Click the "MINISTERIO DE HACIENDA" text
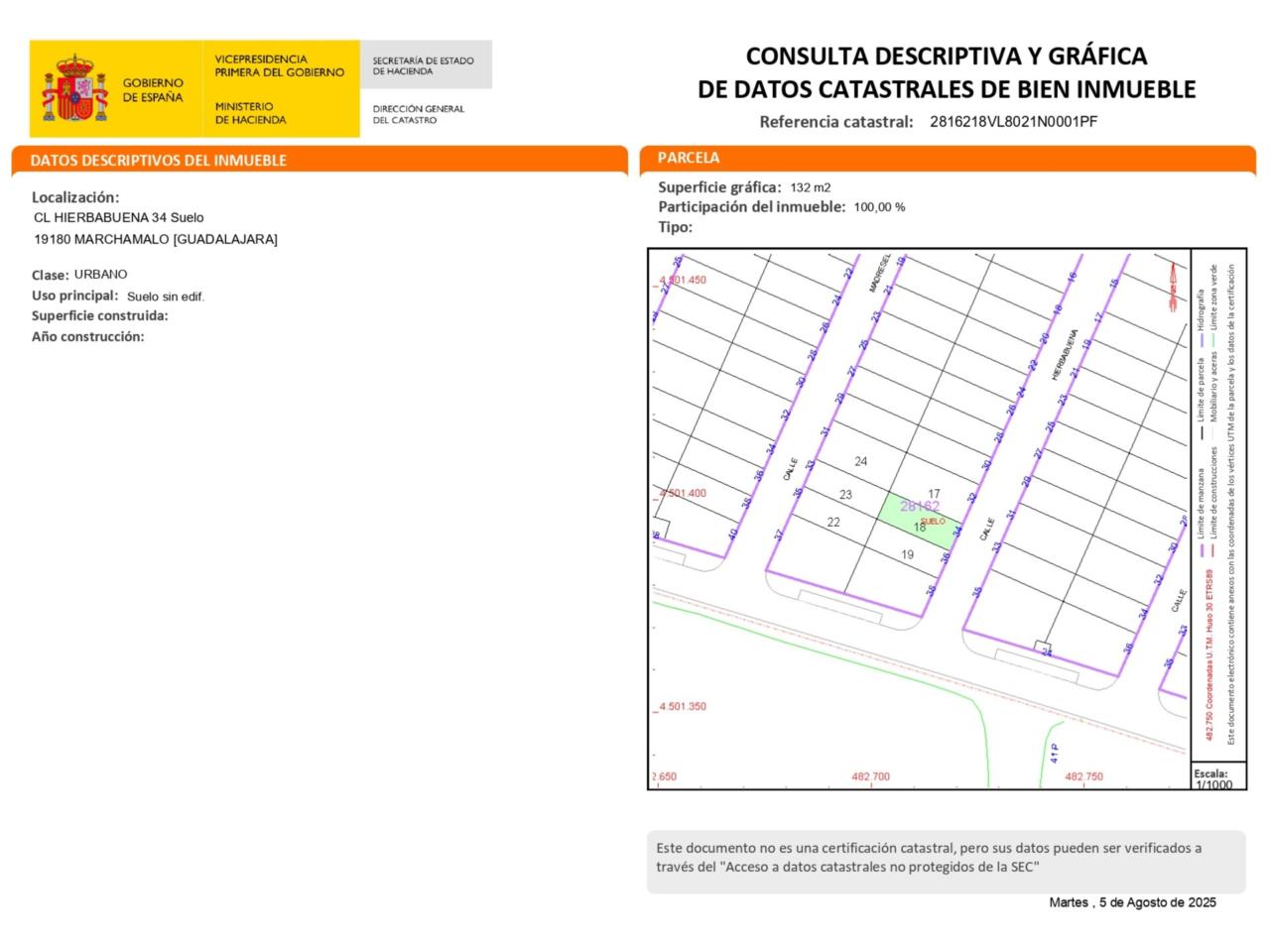Viewport: 1270px width, 952px height. pos(250,113)
